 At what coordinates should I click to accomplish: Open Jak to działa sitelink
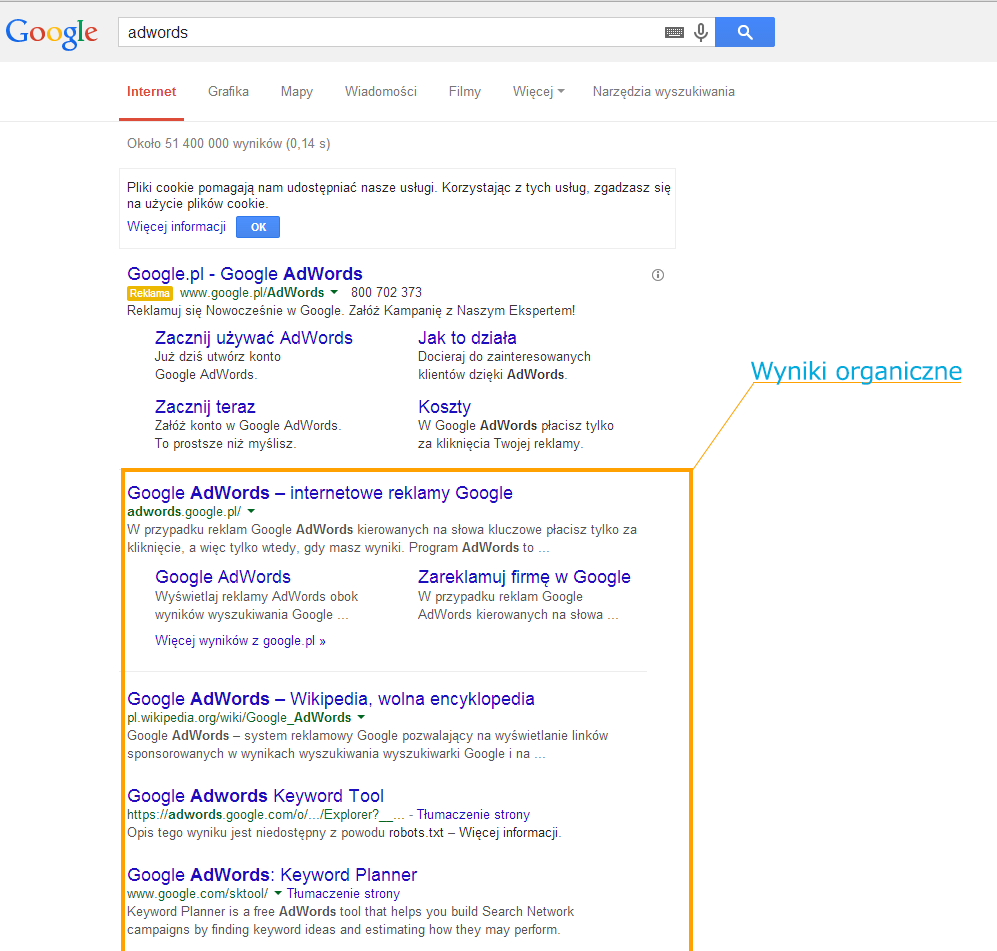(467, 338)
